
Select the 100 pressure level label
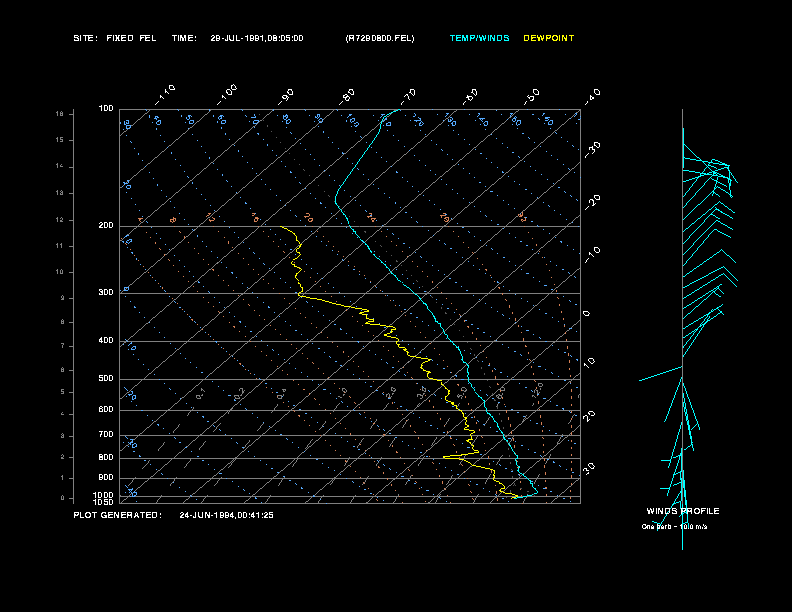point(106,108)
